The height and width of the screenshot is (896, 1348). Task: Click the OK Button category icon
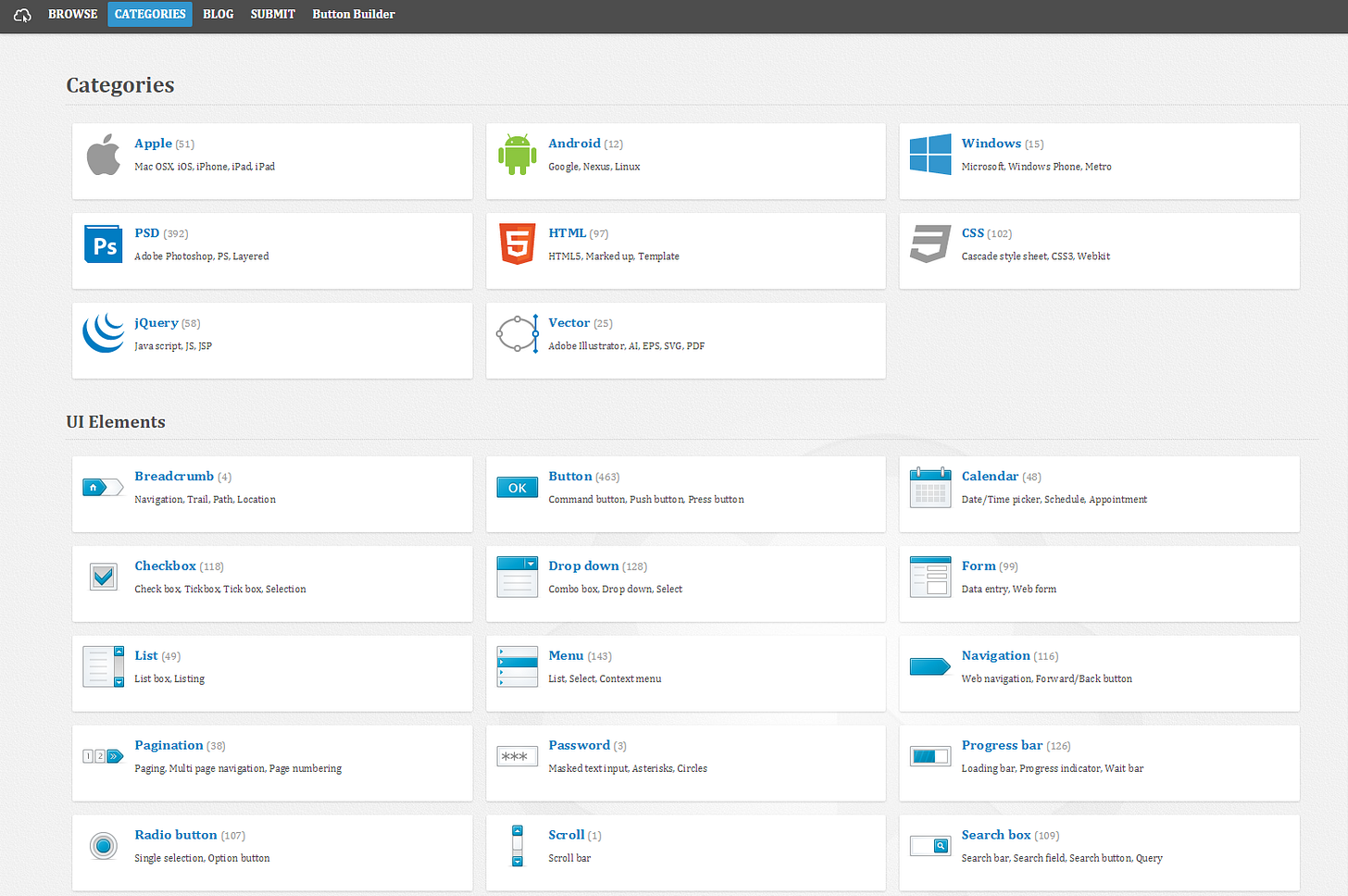pyautogui.click(x=517, y=487)
